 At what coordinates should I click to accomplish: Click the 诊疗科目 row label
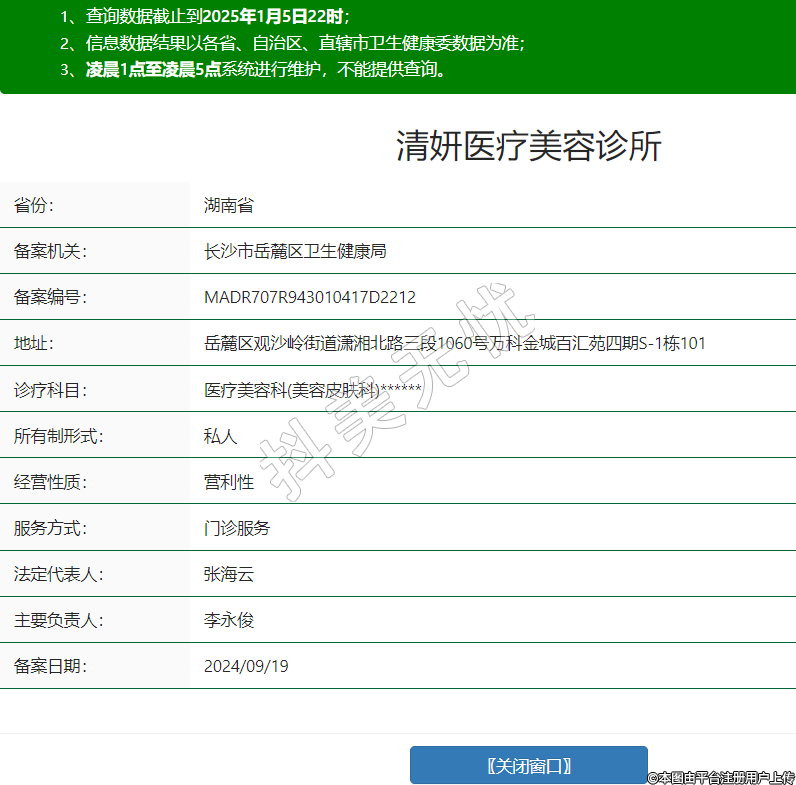(x=50, y=389)
